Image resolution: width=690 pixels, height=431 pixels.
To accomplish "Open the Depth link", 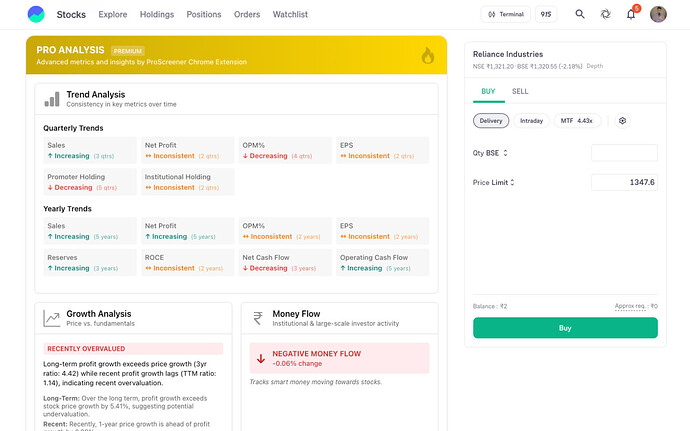I will [595, 66].
